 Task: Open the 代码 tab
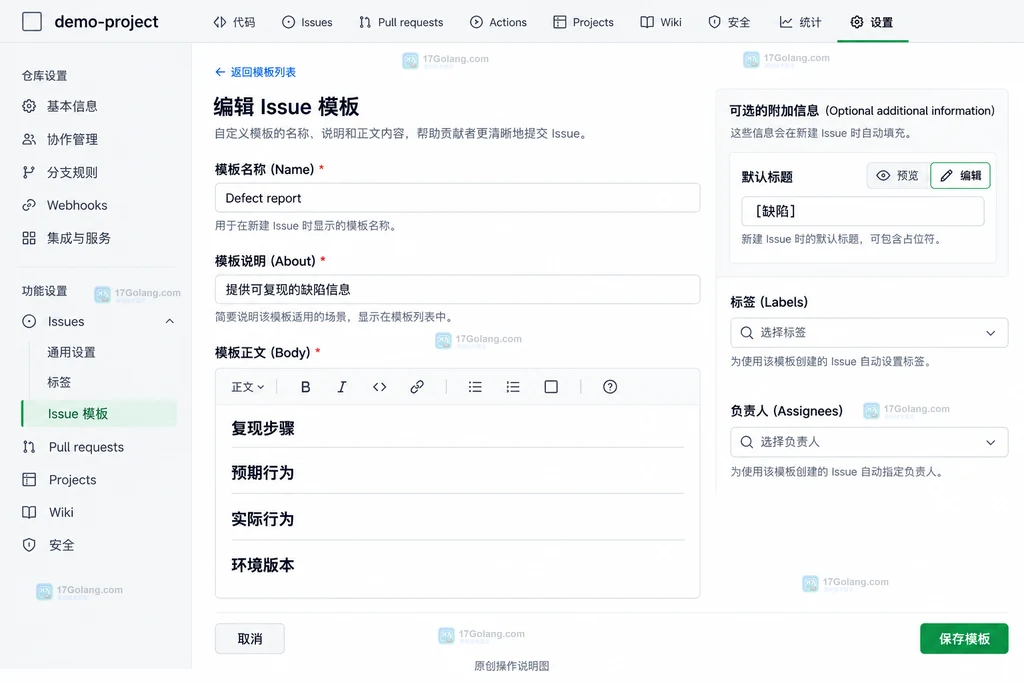(x=234, y=22)
